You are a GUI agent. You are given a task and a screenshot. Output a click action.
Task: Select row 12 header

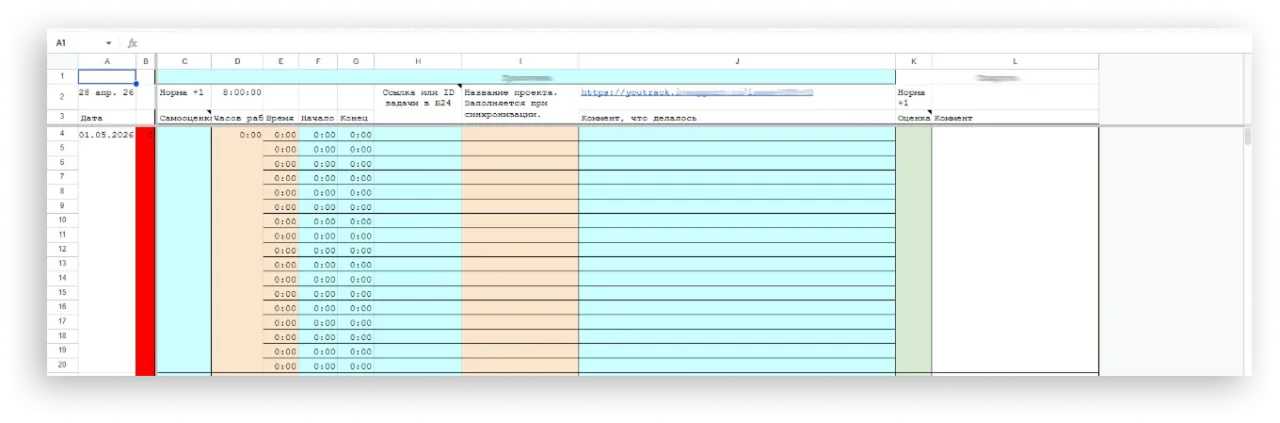(62, 249)
